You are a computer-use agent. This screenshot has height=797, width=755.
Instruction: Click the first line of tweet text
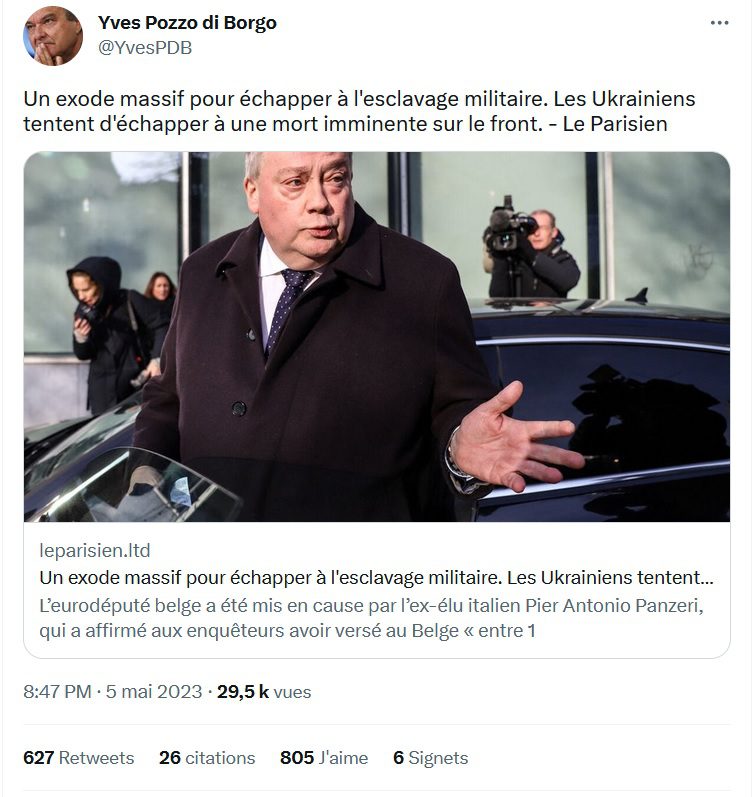coord(359,99)
